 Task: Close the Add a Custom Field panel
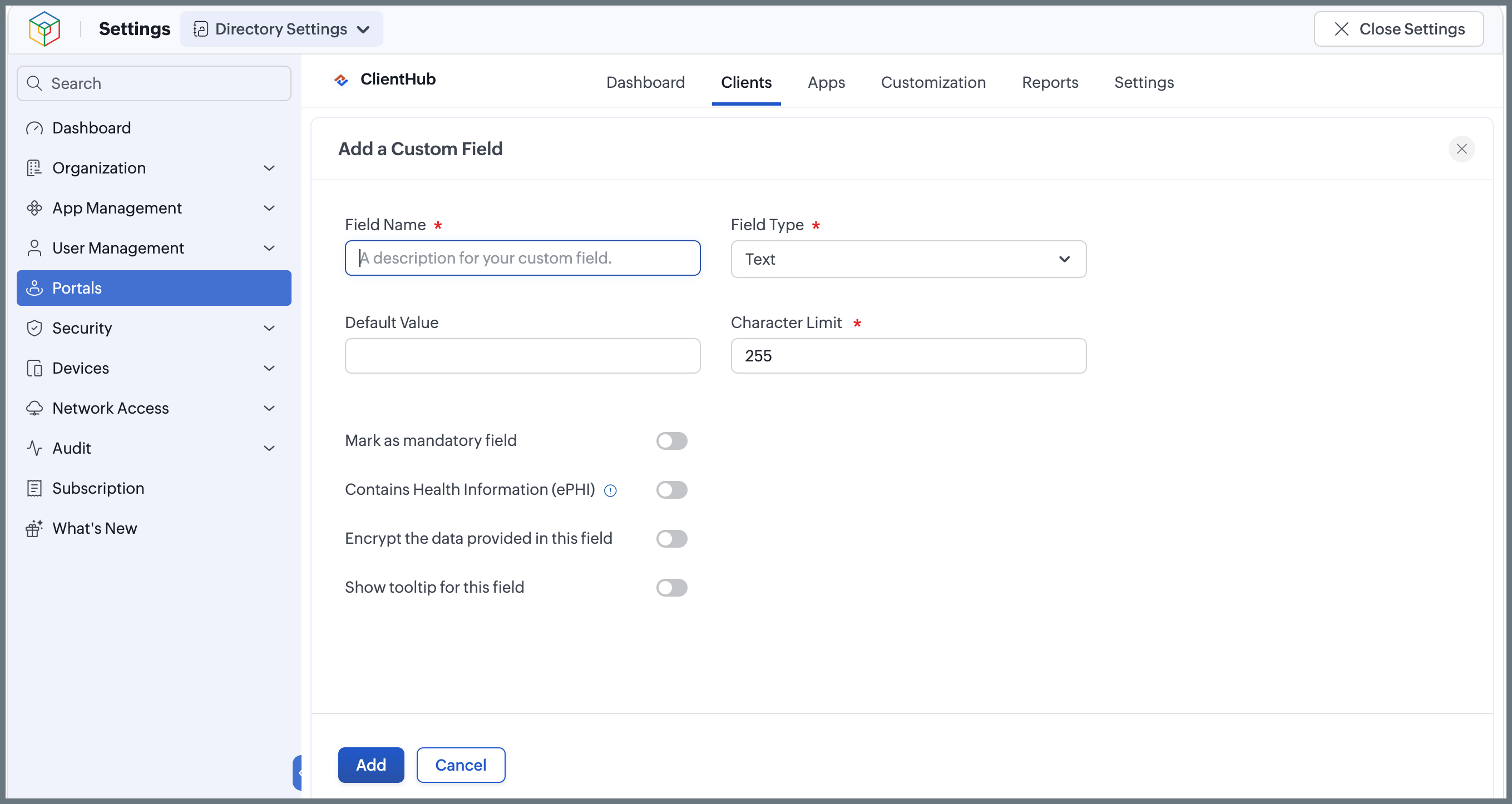(1461, 149)
